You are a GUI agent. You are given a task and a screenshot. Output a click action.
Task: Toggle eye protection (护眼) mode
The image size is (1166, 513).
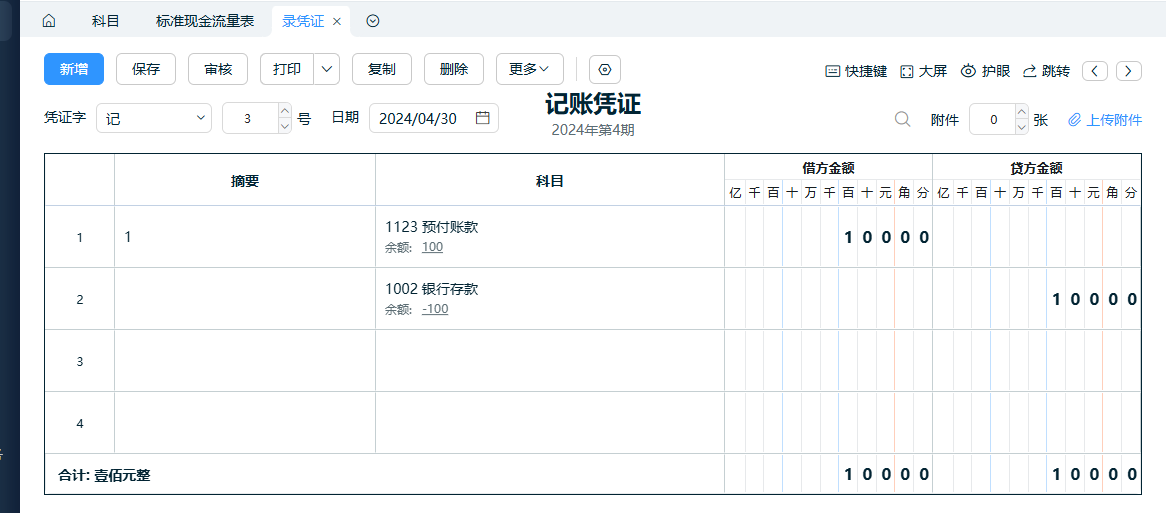point(985,71)
